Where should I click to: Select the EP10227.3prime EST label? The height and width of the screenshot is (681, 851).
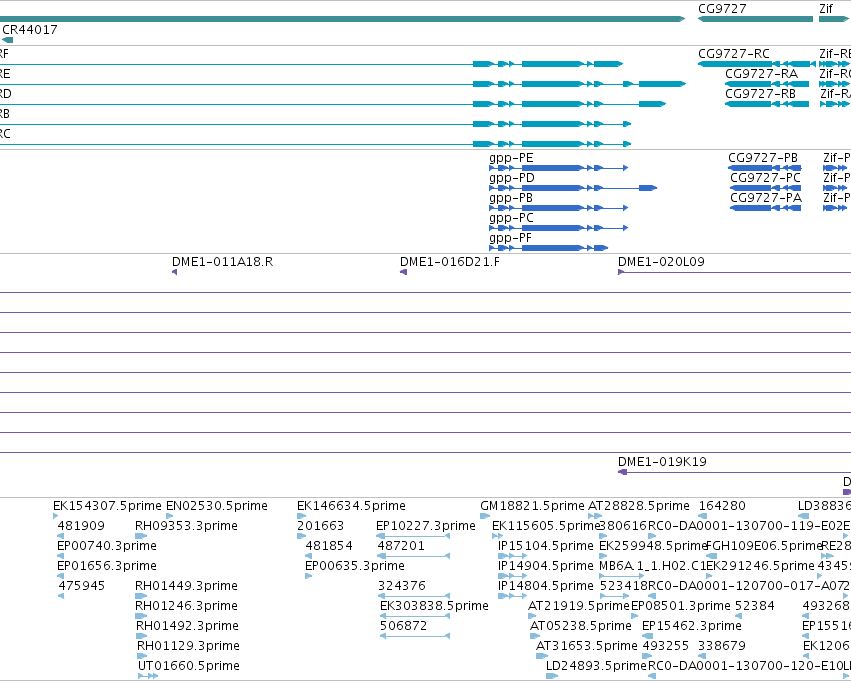[426, 526]
